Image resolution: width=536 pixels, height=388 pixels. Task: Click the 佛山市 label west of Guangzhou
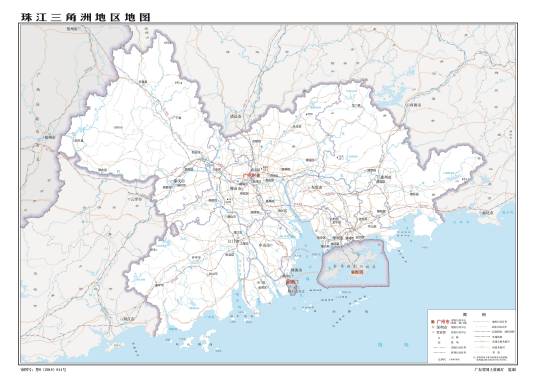236,188
